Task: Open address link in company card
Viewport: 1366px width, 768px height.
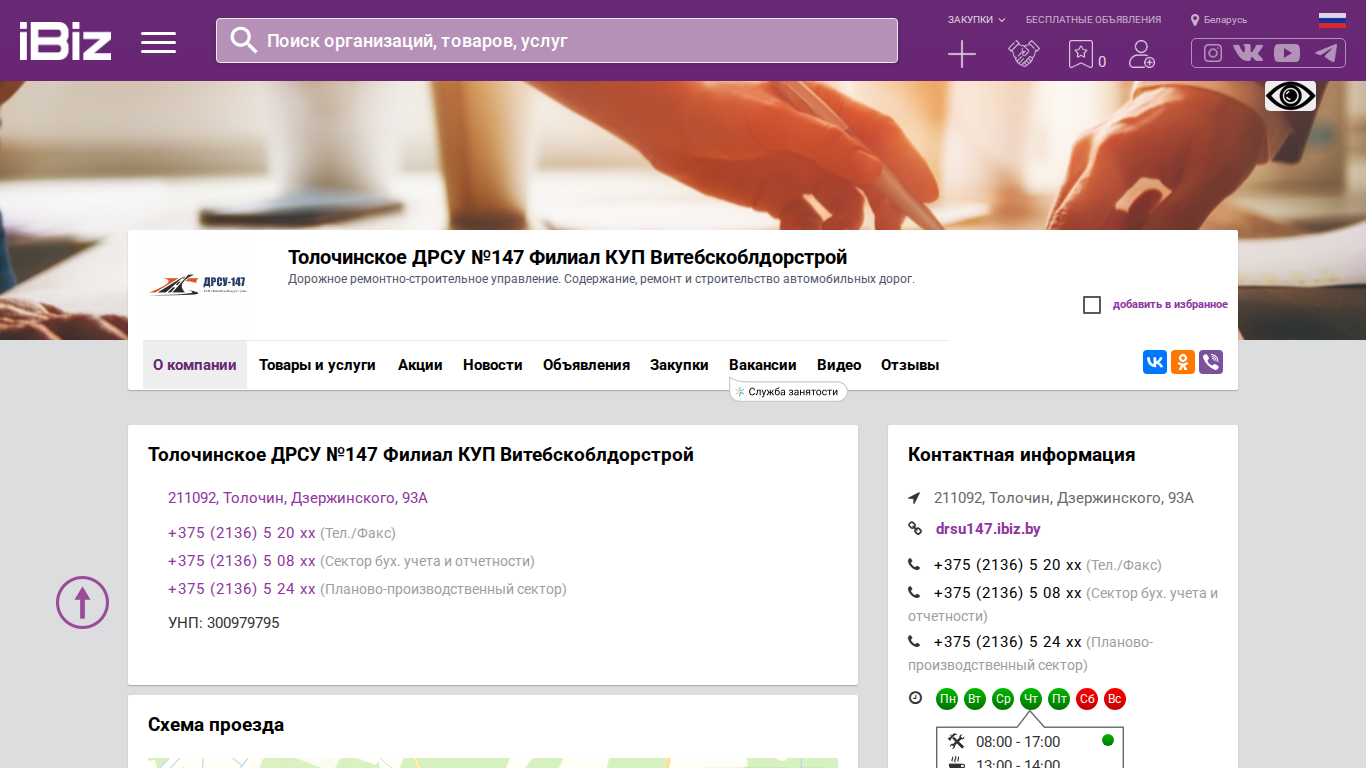Action: [298, 498]
